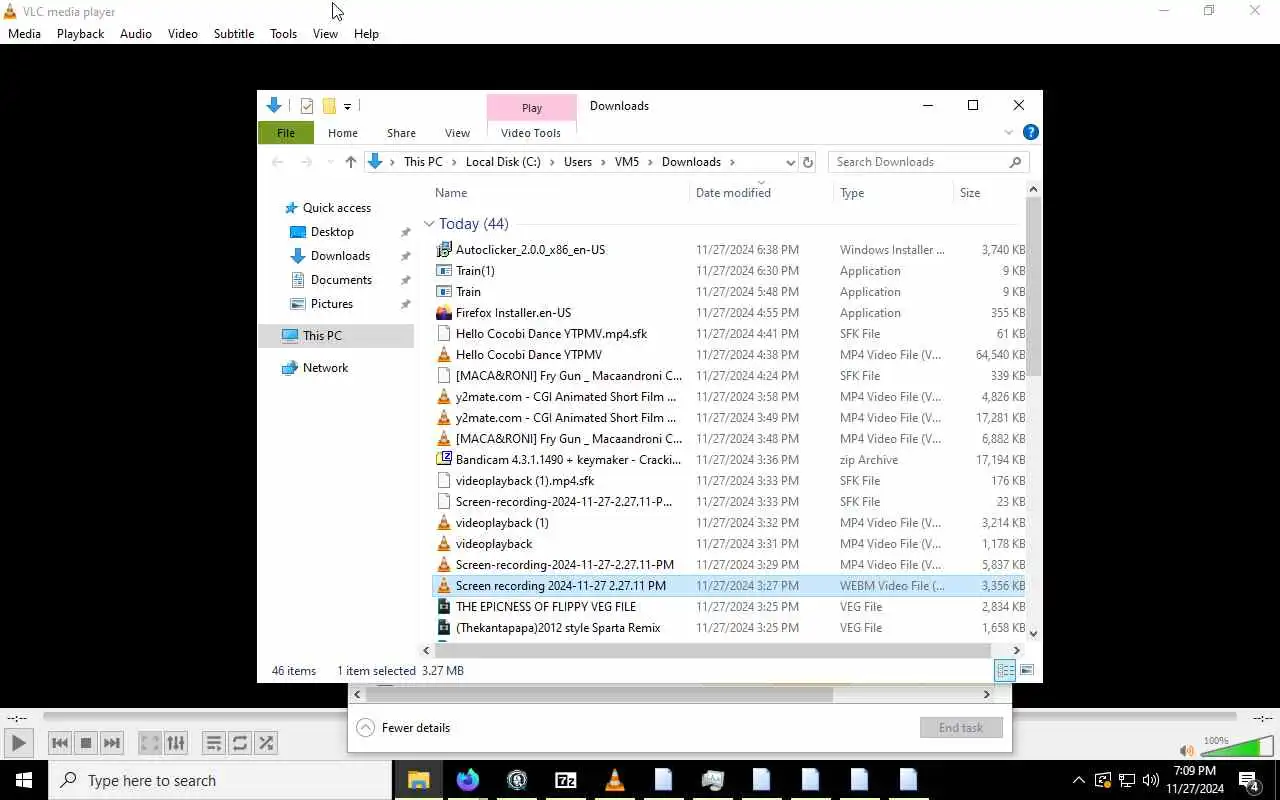Screen dimensions: 1280x800
Task: Refresh the Downloads folder
Action: click(x=808, y=162)
